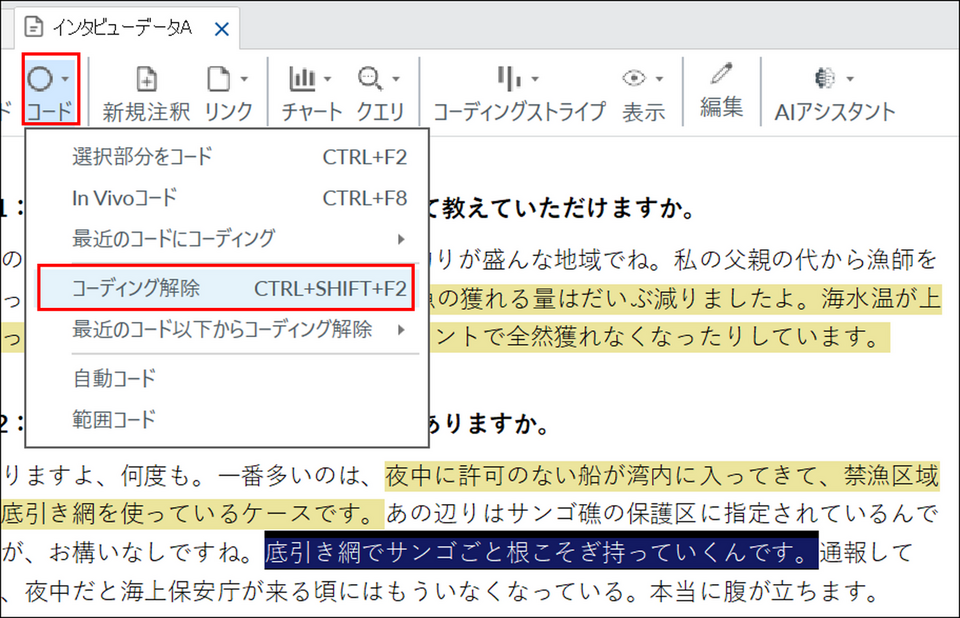Click the コーディングストライプ stripes icon
The image size is (960, 618).
click(x=509, y=78)
